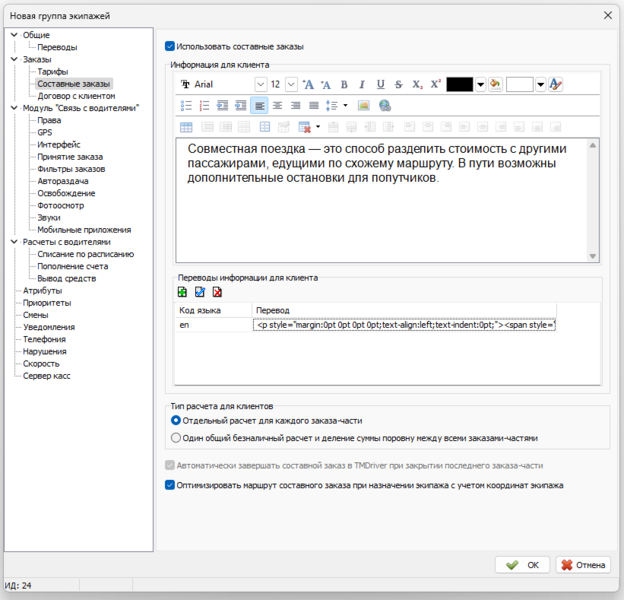The image size is (624, 600).
Task: Center-align the paragraph text
Action: point(277,105)
